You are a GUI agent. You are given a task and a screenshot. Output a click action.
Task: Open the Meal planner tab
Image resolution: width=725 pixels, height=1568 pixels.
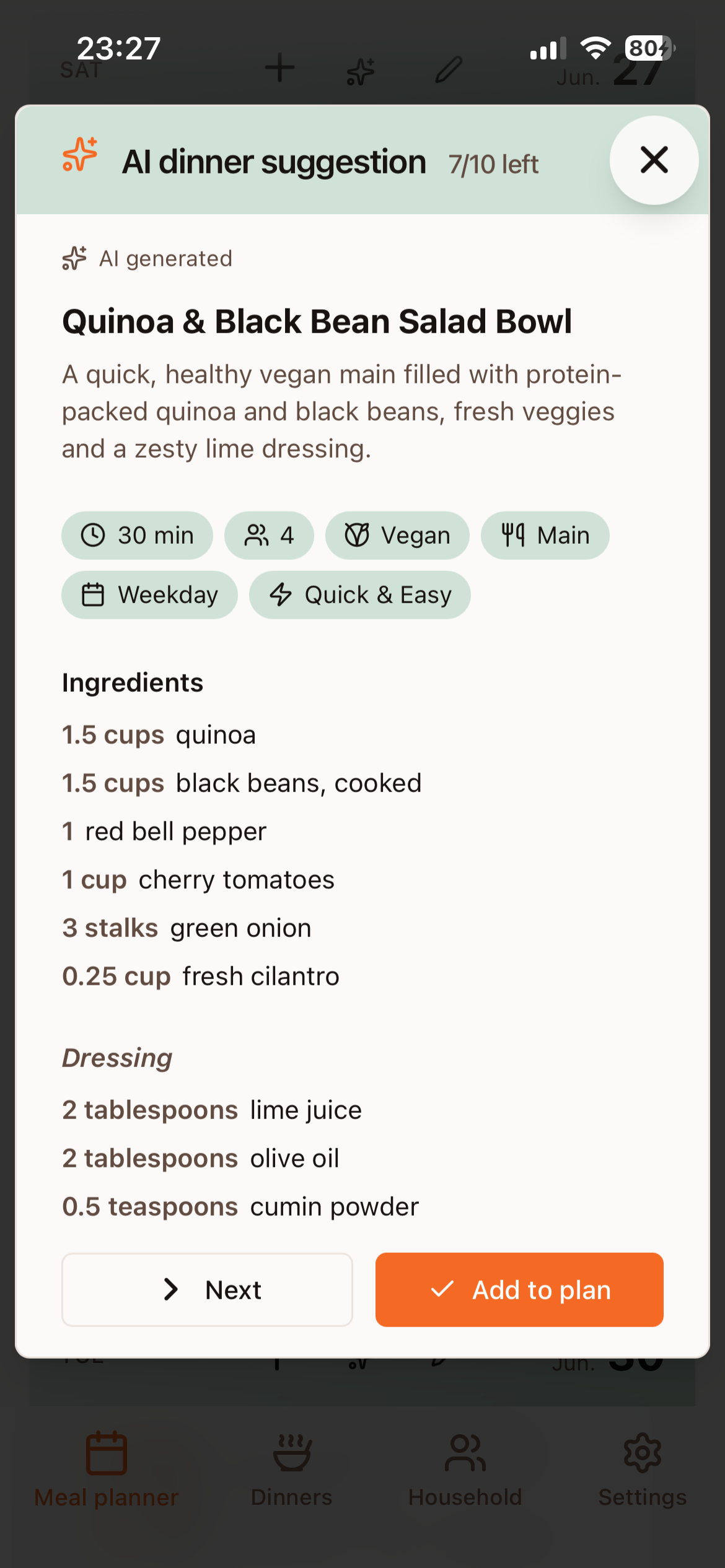click(106, 1471)
